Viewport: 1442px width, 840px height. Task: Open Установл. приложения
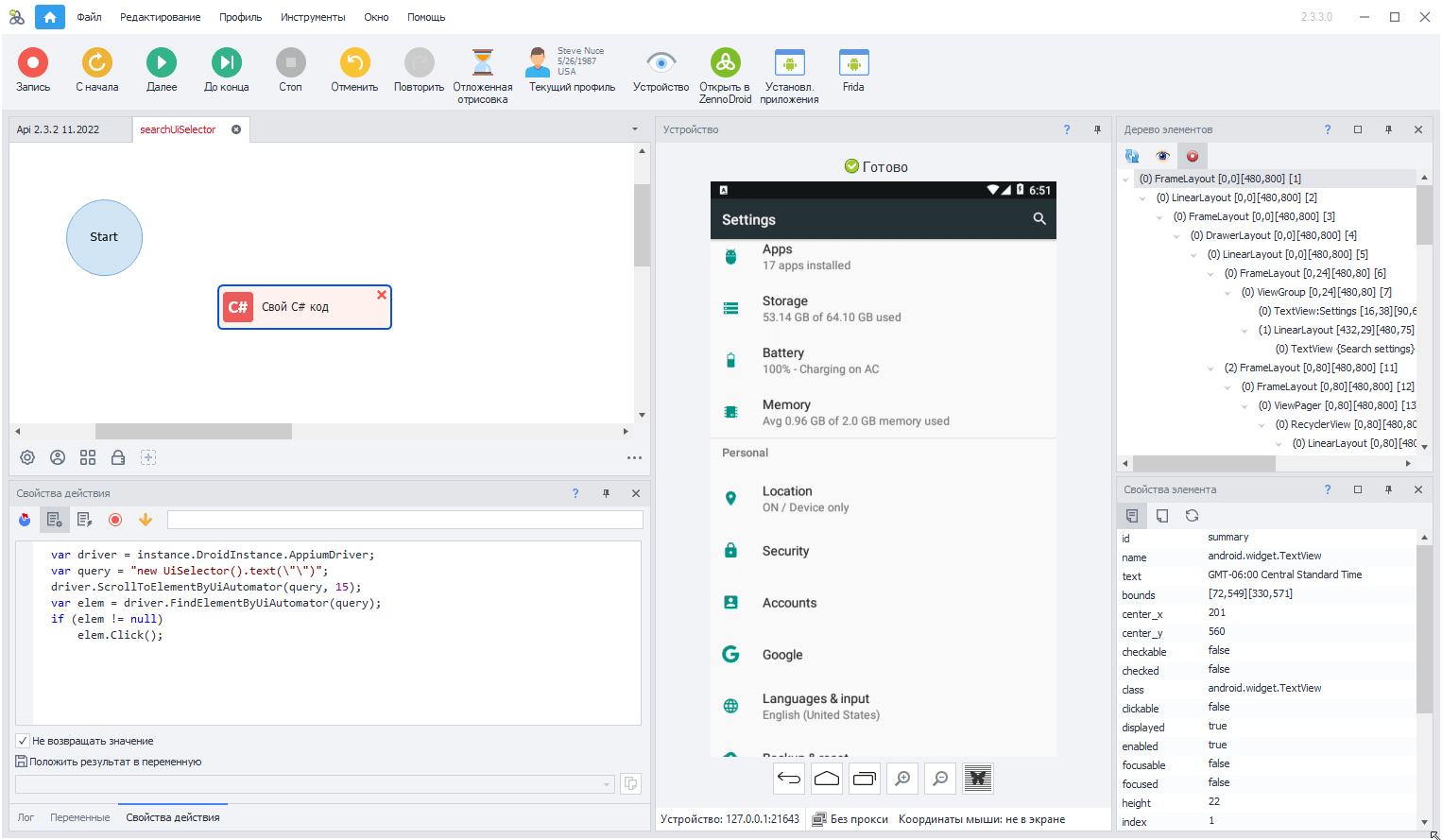tap(790, 77)
